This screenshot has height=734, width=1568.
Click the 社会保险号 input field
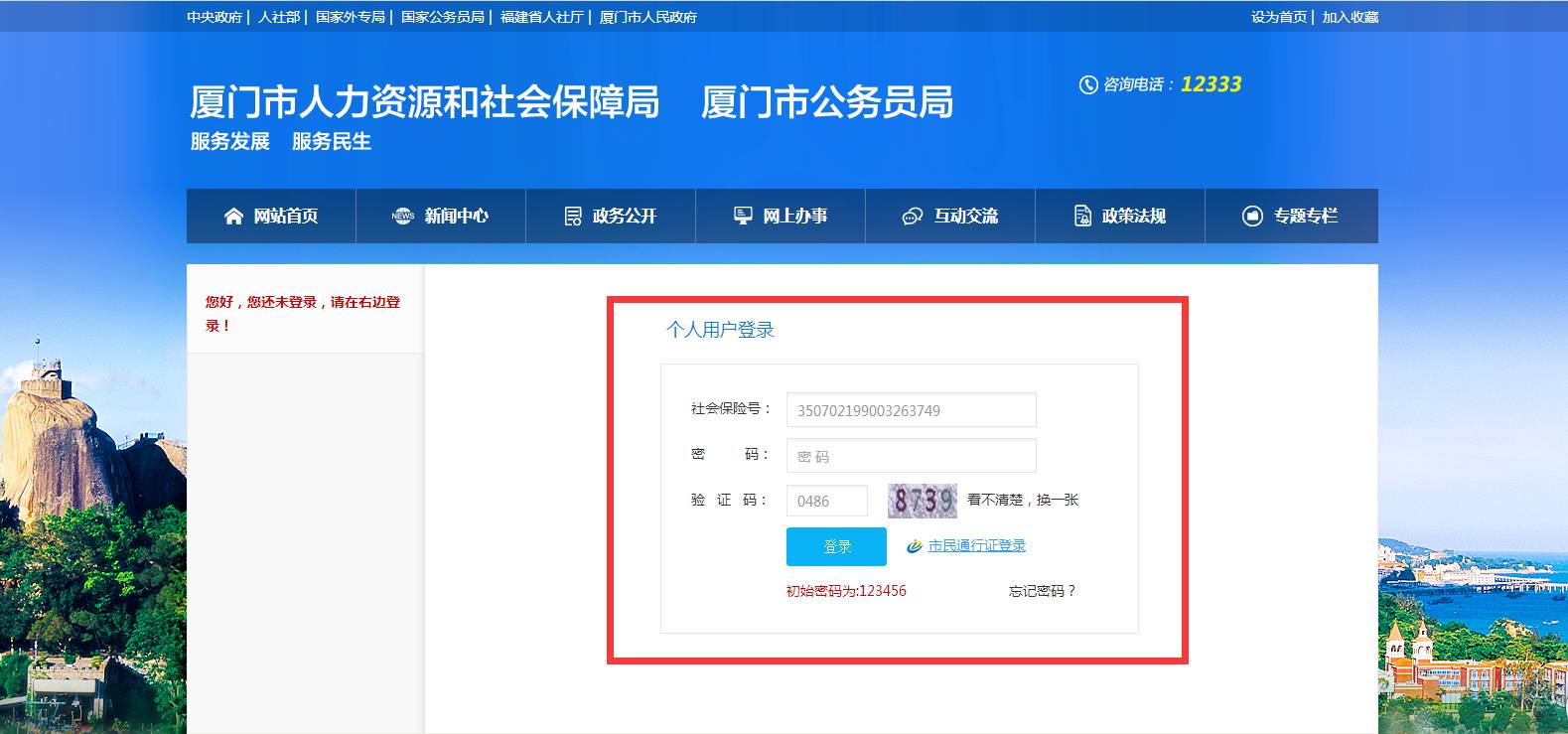(911, 410)
